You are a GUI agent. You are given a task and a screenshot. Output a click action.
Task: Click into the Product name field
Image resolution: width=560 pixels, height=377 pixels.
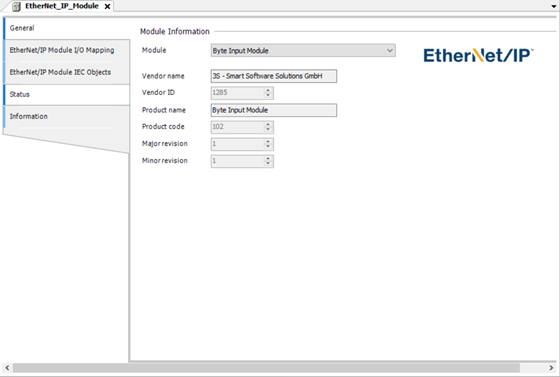pyautogui.click(x=274, y=110)
